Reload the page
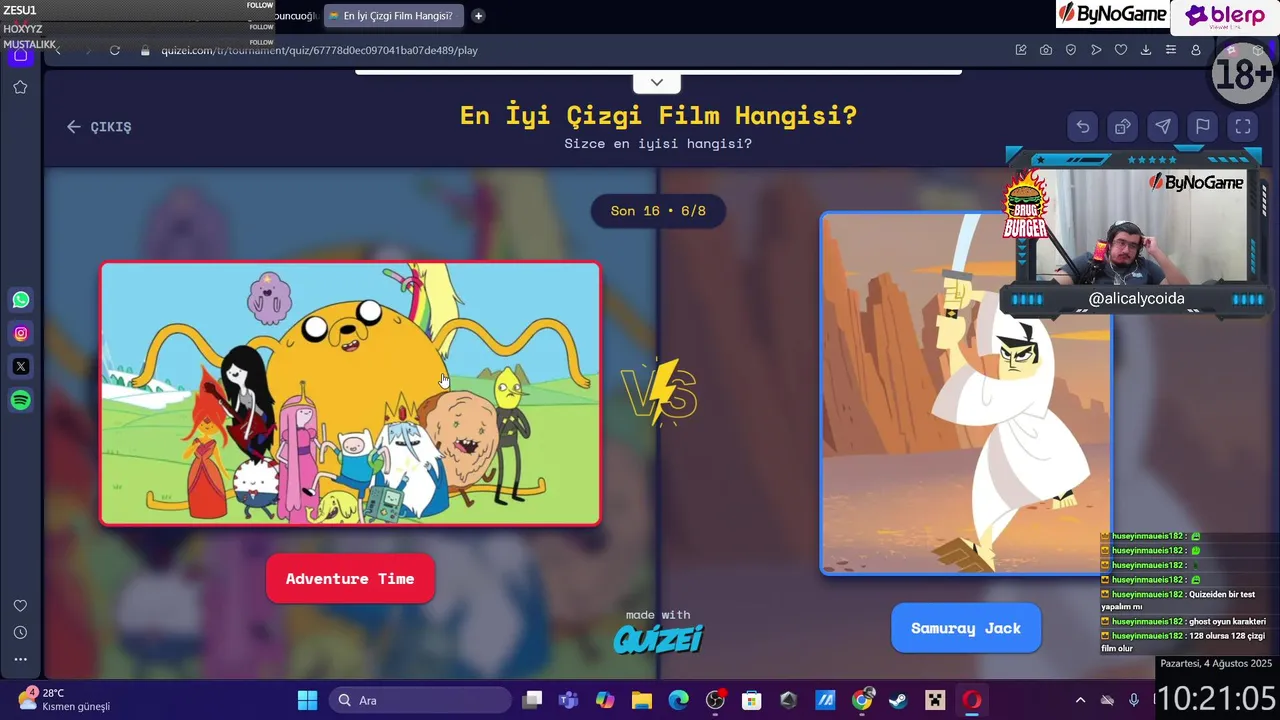Viewport: 1280px width, 720px height. pyautogui.click(x=115, y=50)
